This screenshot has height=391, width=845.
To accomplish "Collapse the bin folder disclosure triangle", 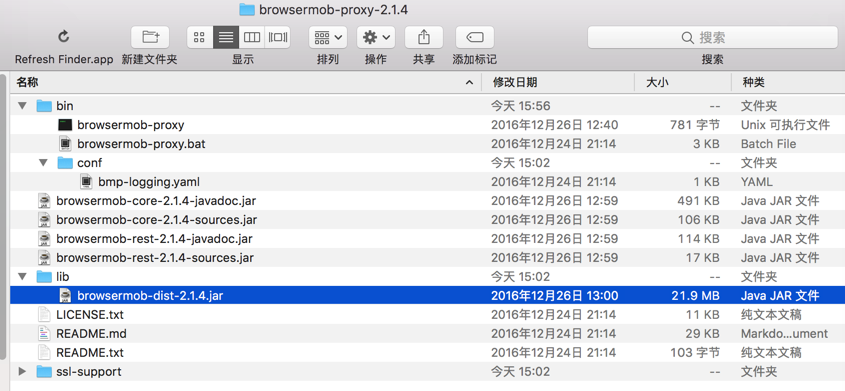I will (x=22, y=106).
